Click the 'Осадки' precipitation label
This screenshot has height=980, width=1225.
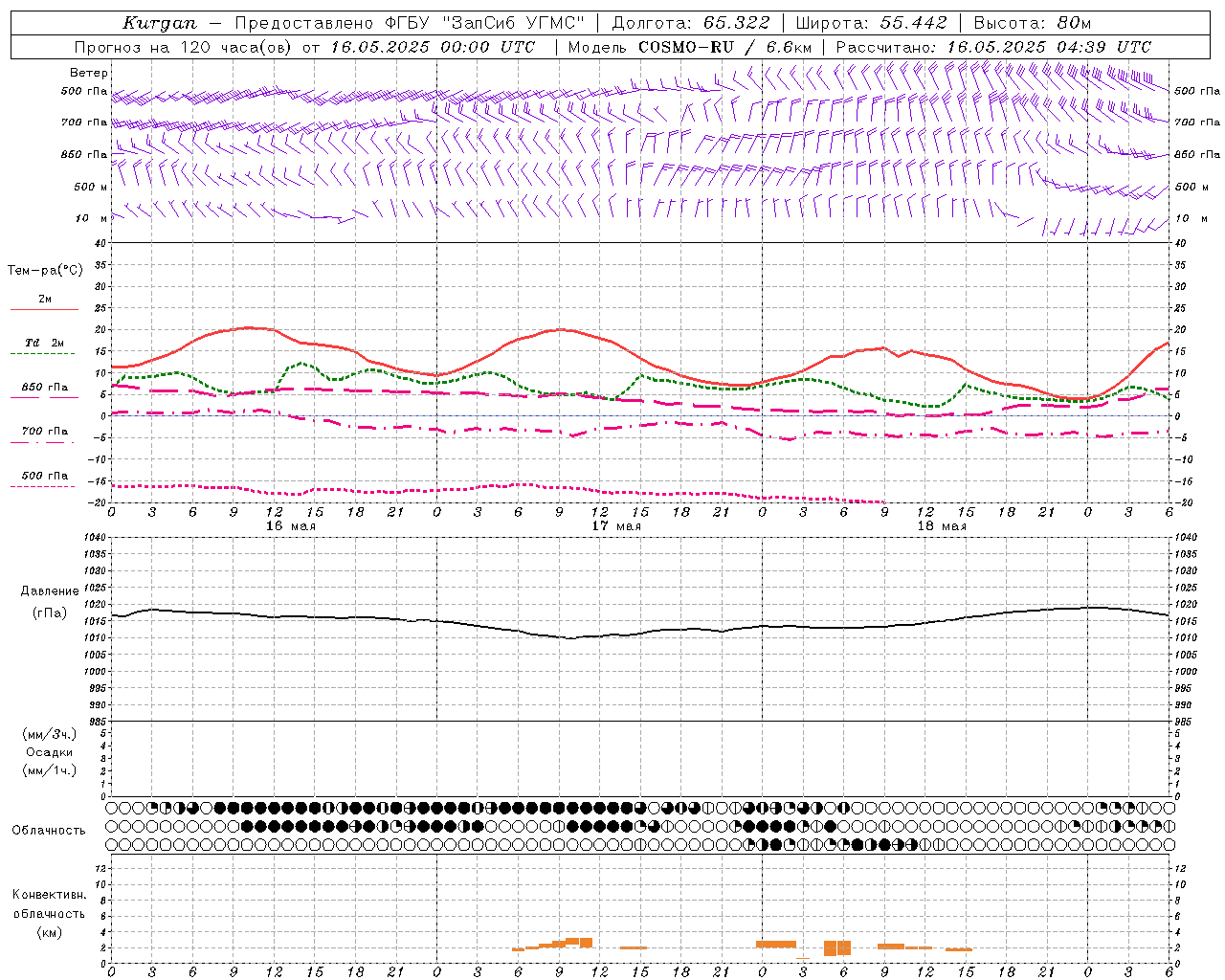click(49, 752)
